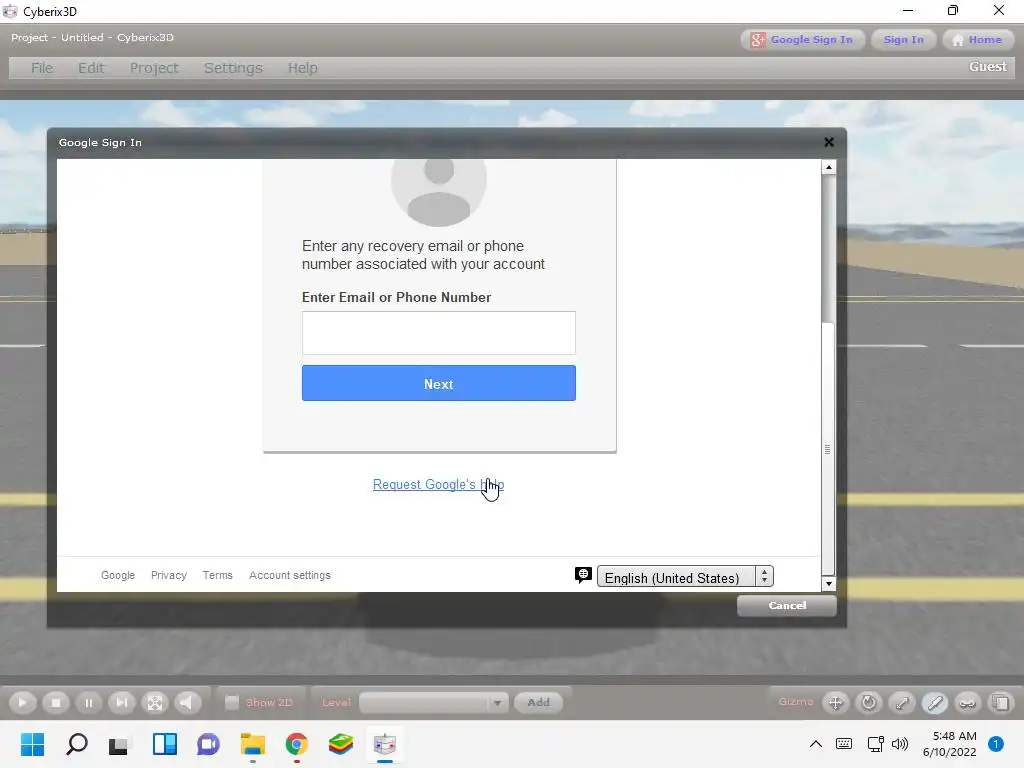Click the dialog scrollbar down arrow
This screenshot has width=1024, height=768.
[x=829, y=584]
